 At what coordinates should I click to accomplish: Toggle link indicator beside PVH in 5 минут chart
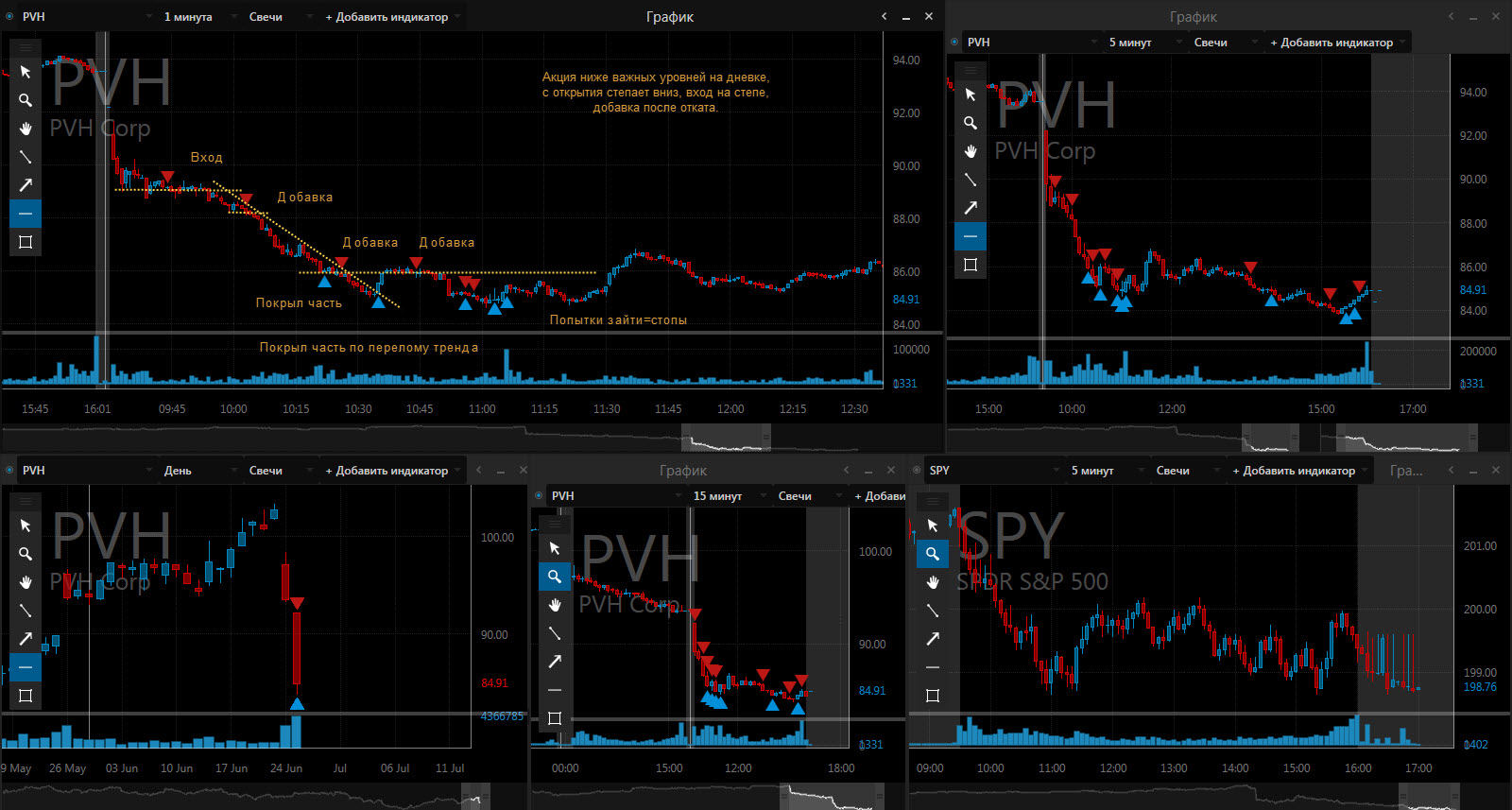pyautogui.click(x=954, y=42)
